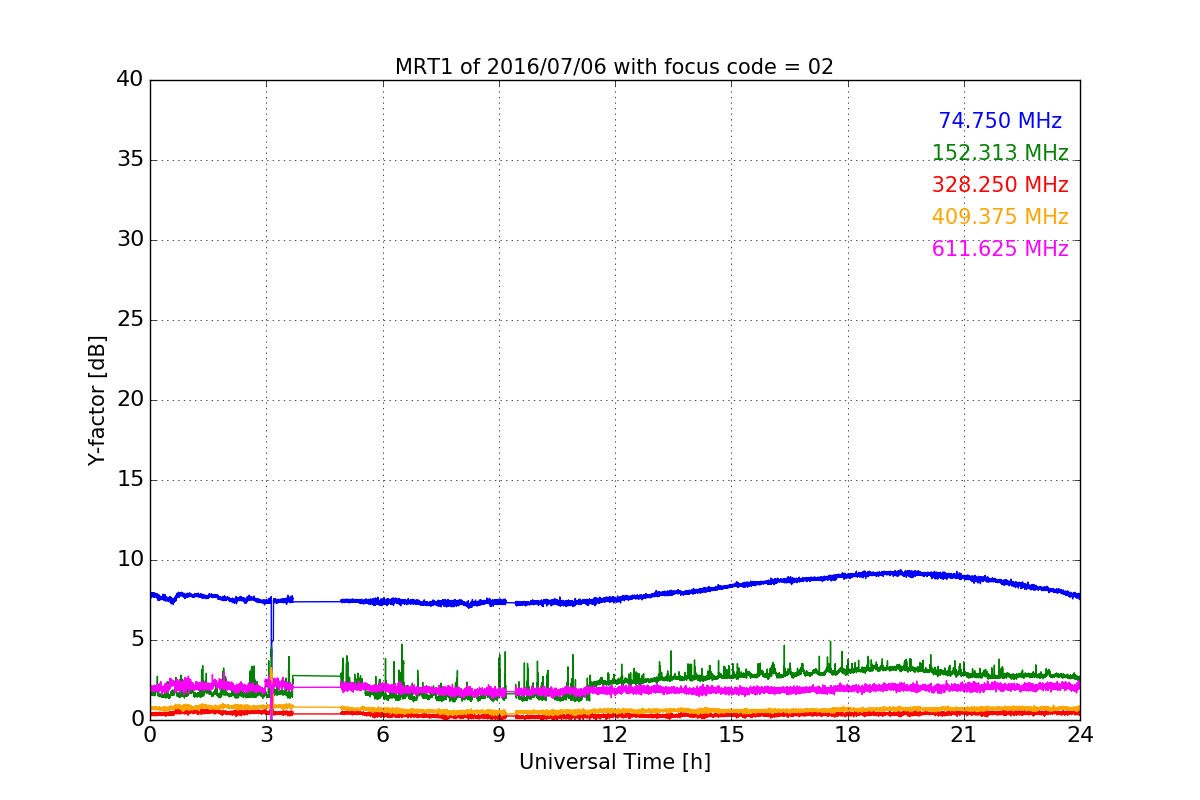Click the x-axis tick label 18
1200x800 pixels.
847,734
